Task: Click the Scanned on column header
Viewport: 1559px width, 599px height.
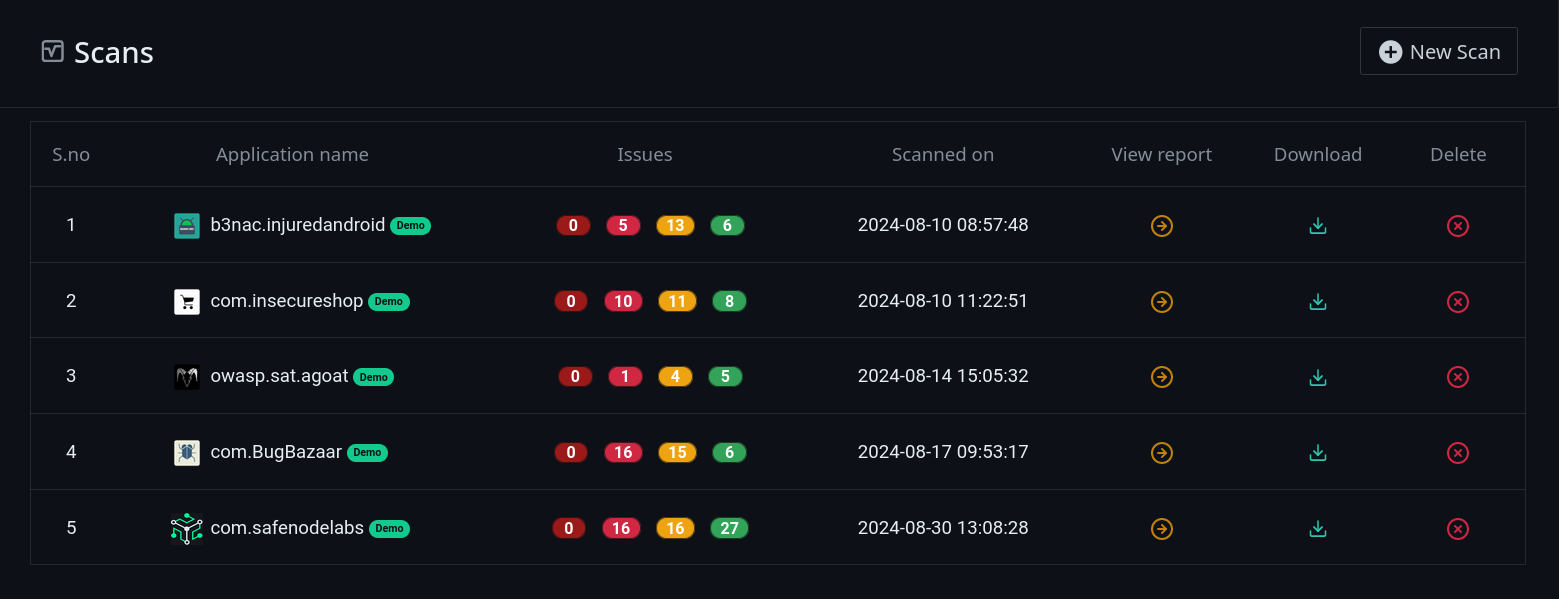Action: click(x=943, y=154)
